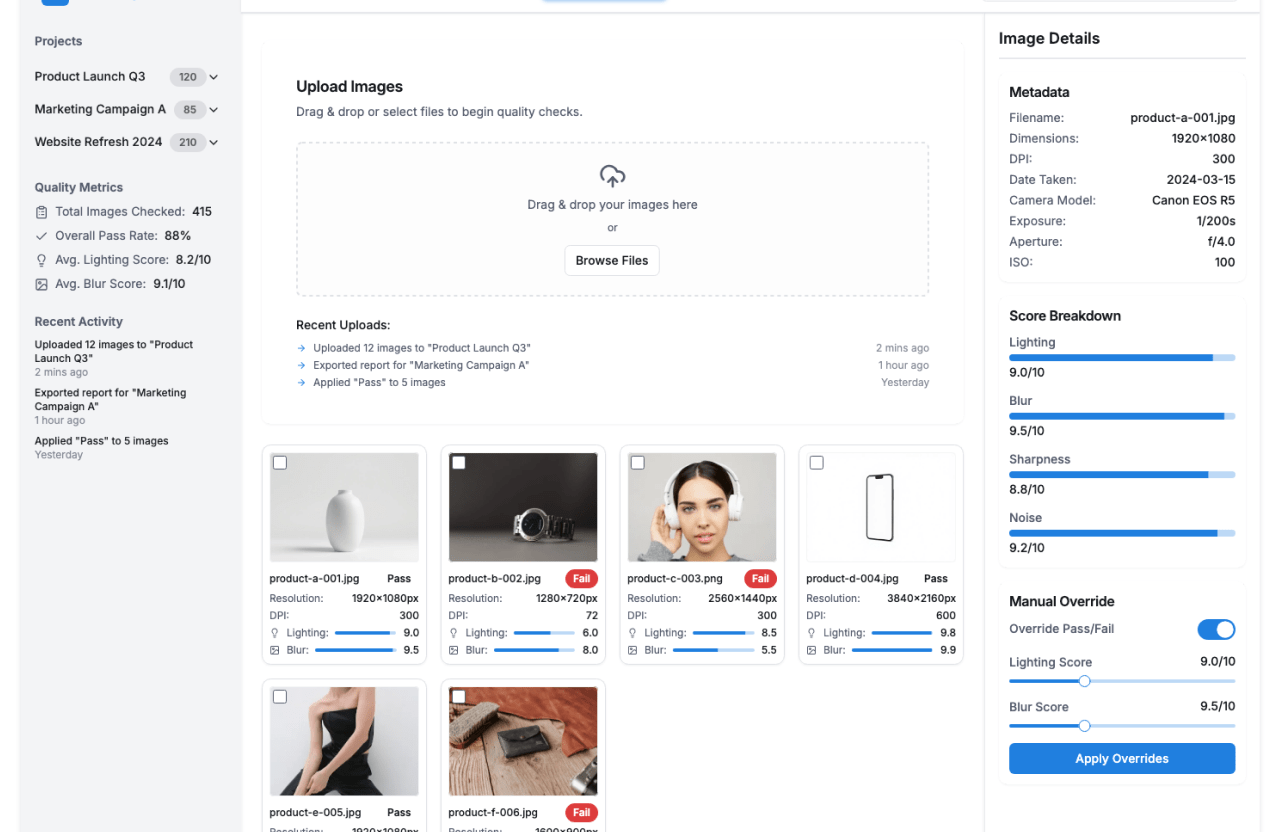Click the checkmark icon next to Overall Pass Rate
Screen dimensions: 1280x832
(x=41, y=236)
